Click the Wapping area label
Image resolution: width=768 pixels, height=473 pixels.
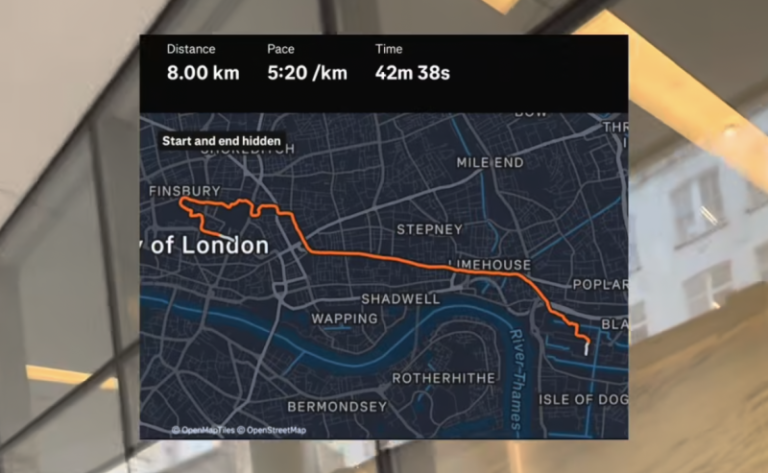pos(345,319)
